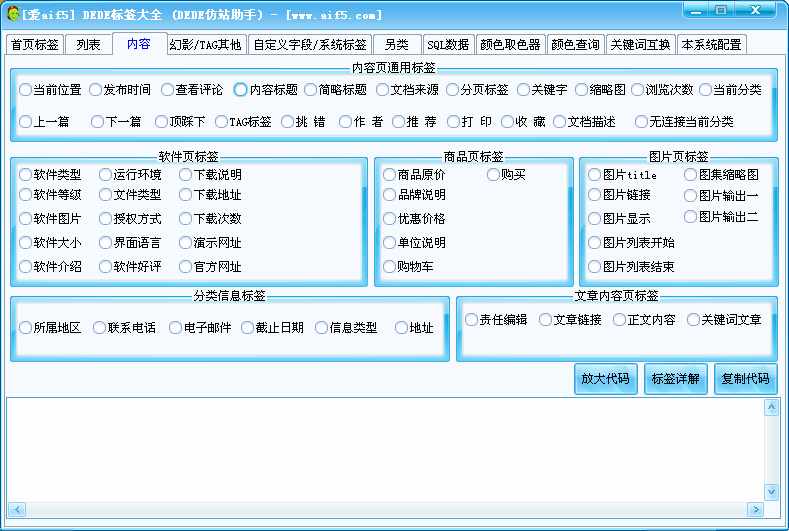Click the horizontal scroll left arrow
Screen dimensions: 789x531
[17, 509]
